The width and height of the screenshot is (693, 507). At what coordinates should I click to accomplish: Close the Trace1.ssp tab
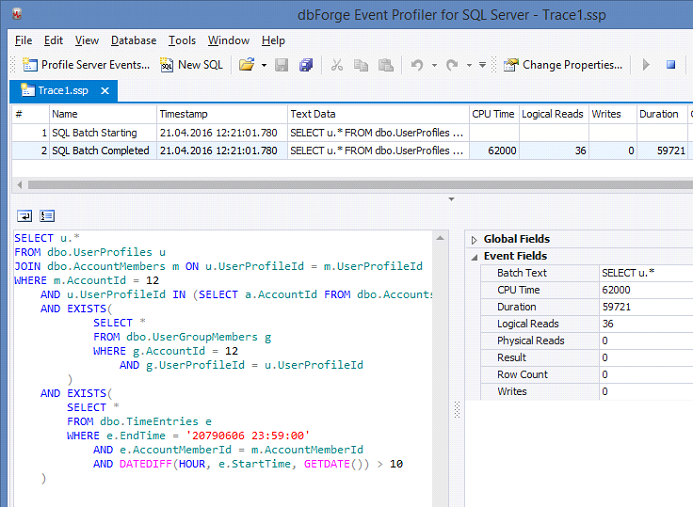tap(105, 91)
